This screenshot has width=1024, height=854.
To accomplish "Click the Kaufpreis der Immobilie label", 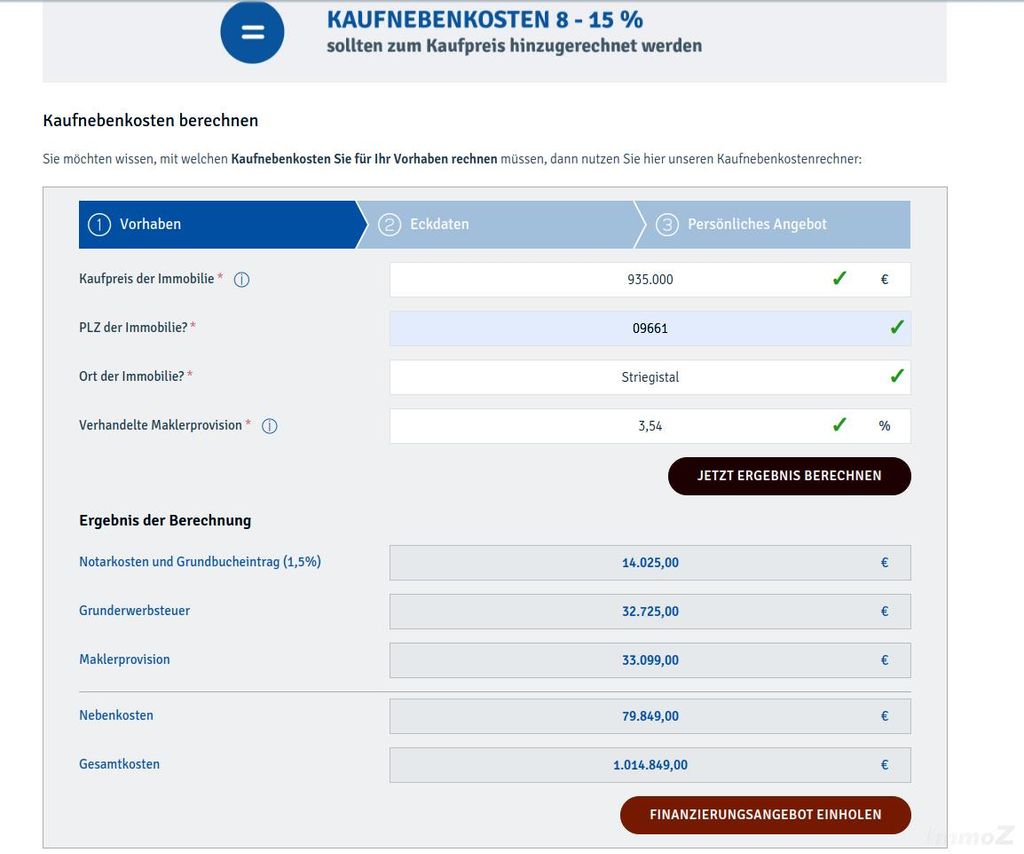I will click(147, 279).
